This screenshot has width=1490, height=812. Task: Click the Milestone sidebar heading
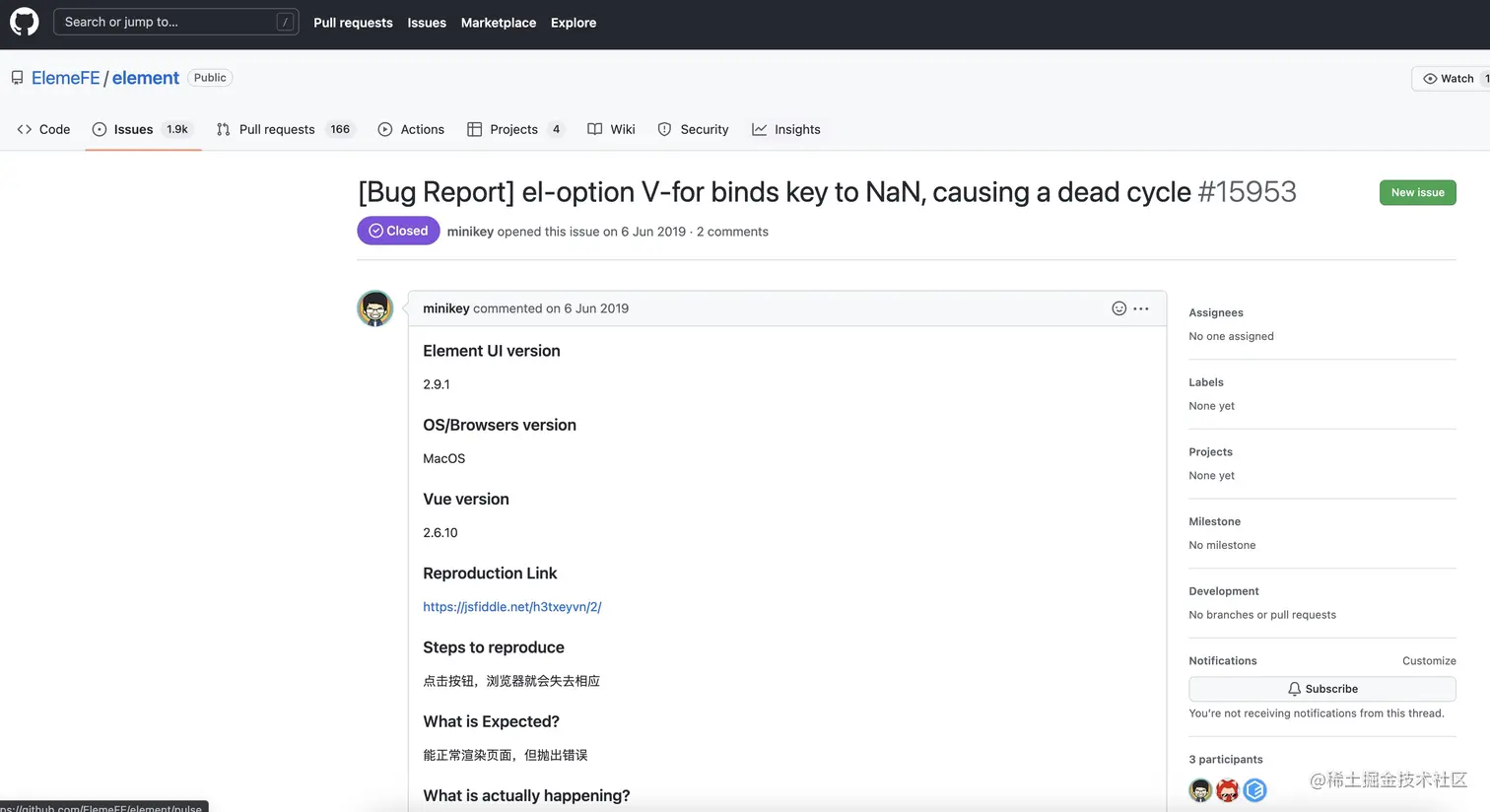pos(1215,522)
